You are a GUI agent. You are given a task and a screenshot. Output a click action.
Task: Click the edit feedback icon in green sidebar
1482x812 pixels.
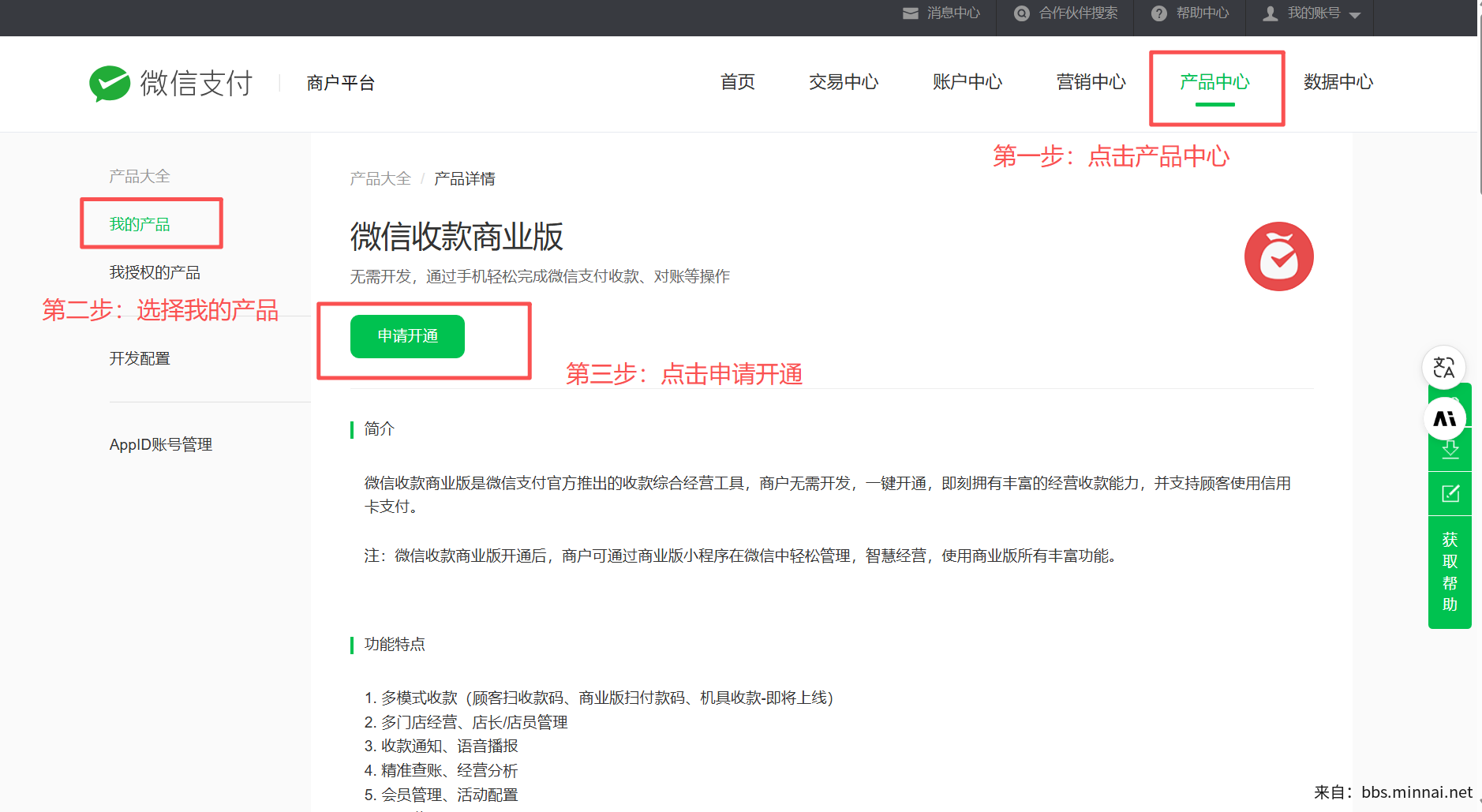(x=1450, y=494)
